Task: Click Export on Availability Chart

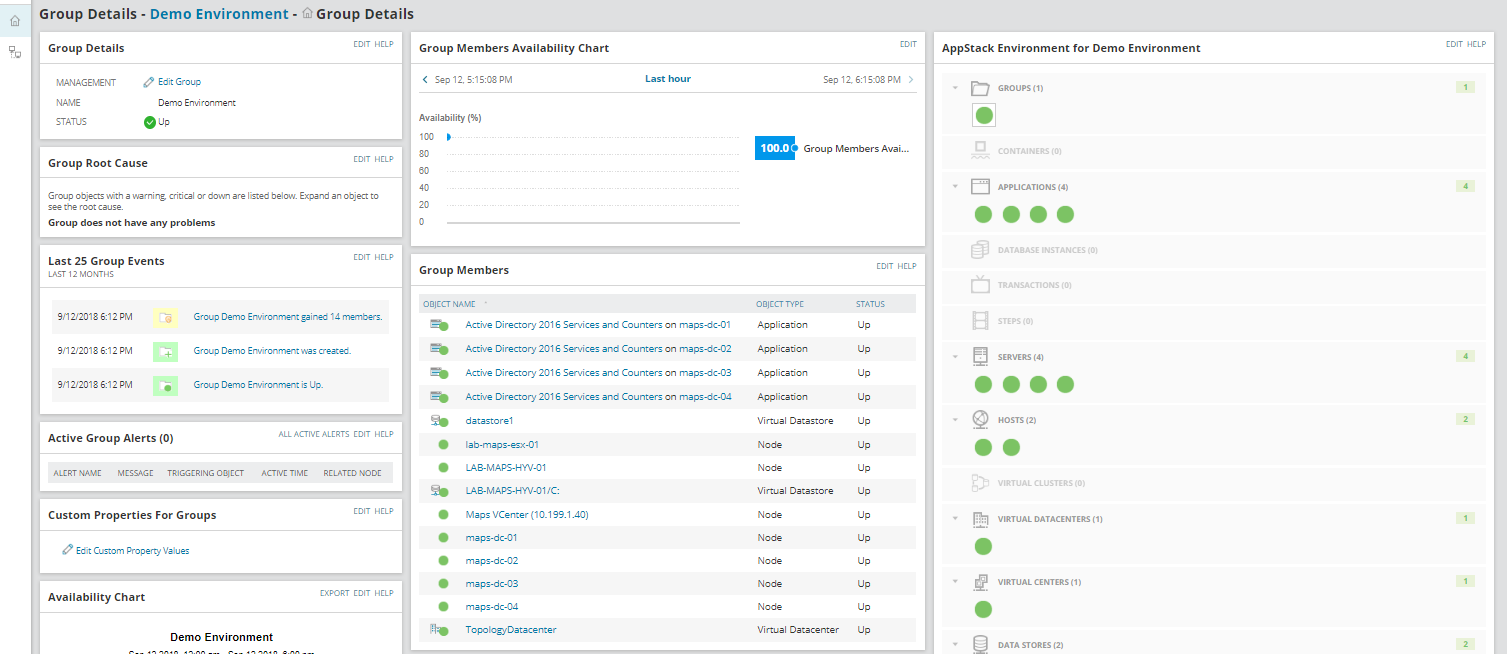Action: click(335, 593)
